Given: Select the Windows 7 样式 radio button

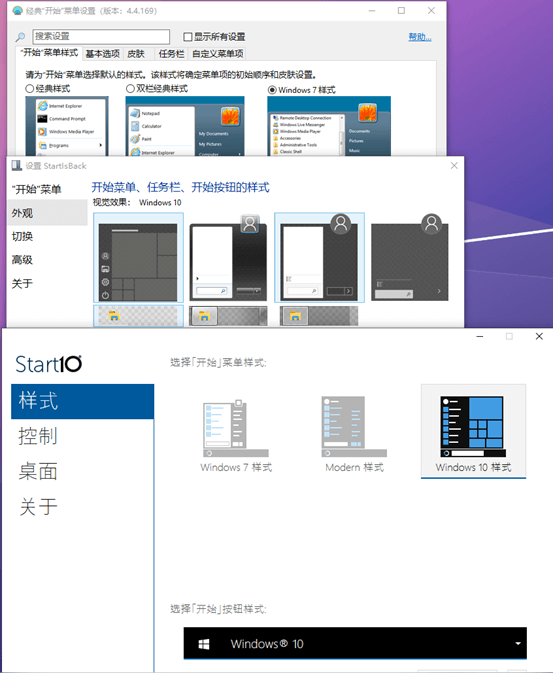Looking at the screenshot, I should [272, 90].
